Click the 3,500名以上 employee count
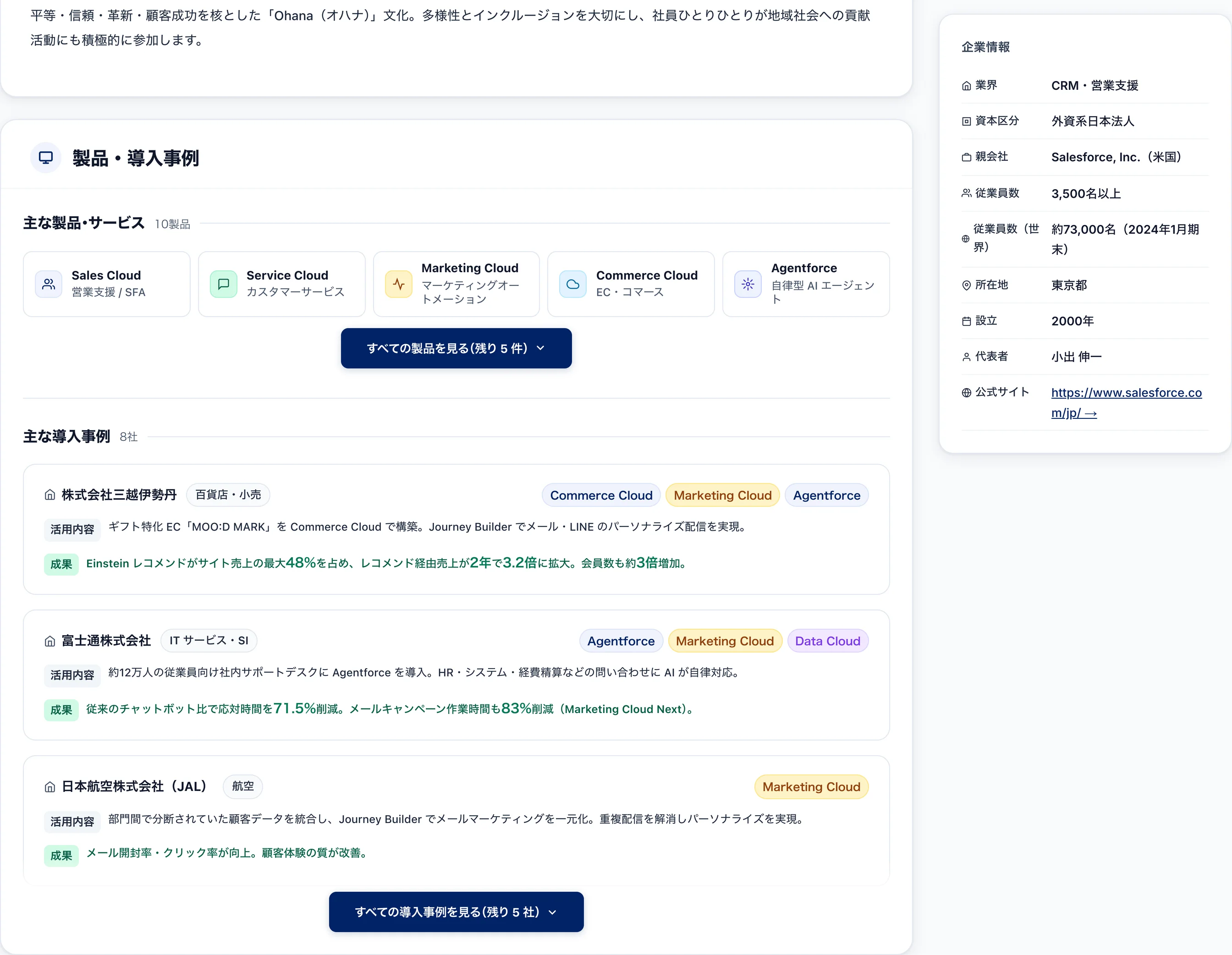 click(1086, 193)
